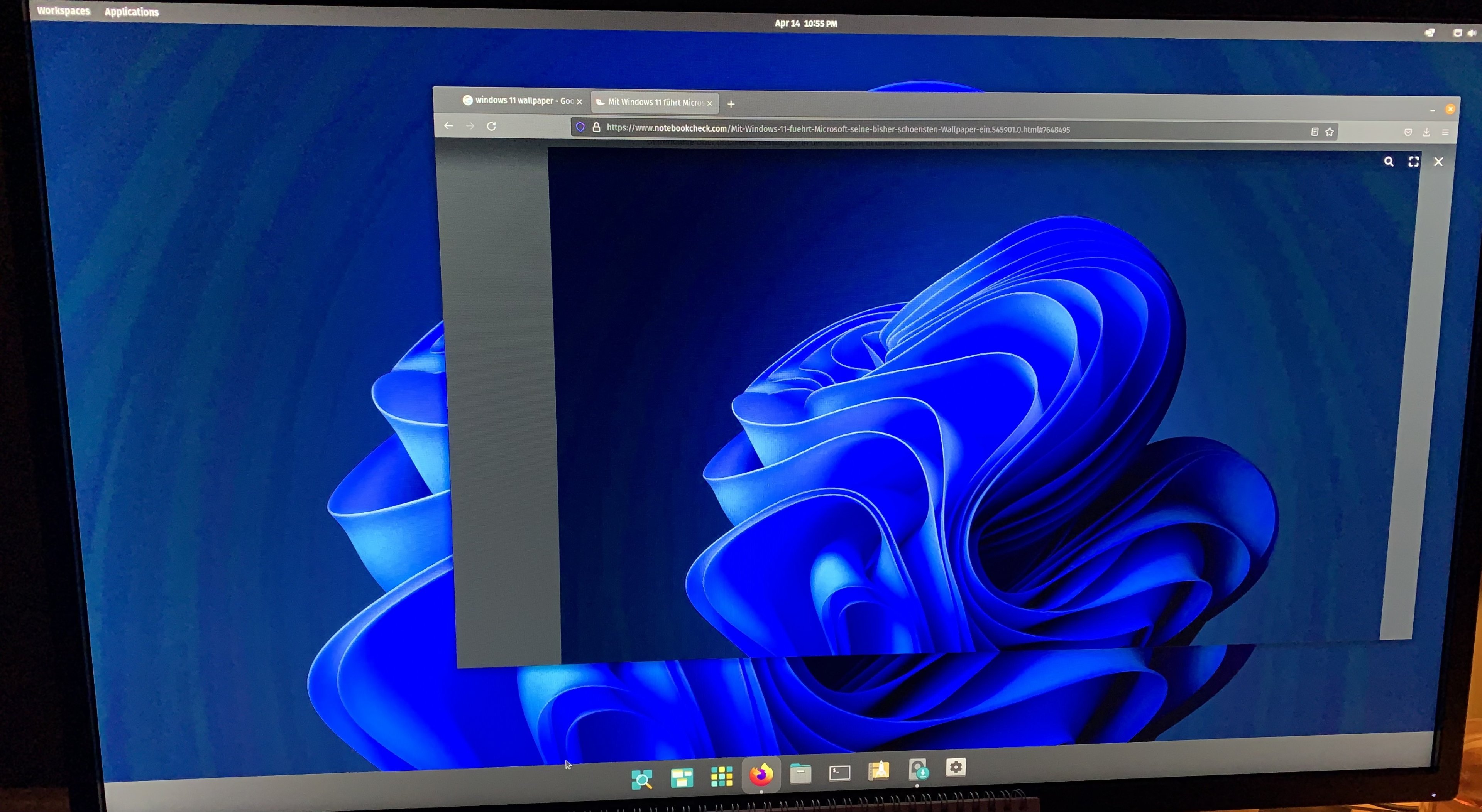The width and height of the screenshot is (1482, 812).
Task: Bookmark this page with the star icon
Action: pyautogui.click(x=1330, y=132)
